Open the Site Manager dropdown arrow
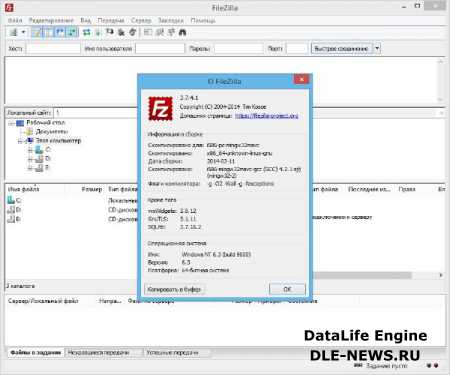The height and width of the screenshot is (375, 450). pyautogui.click(x=23, y=32)
